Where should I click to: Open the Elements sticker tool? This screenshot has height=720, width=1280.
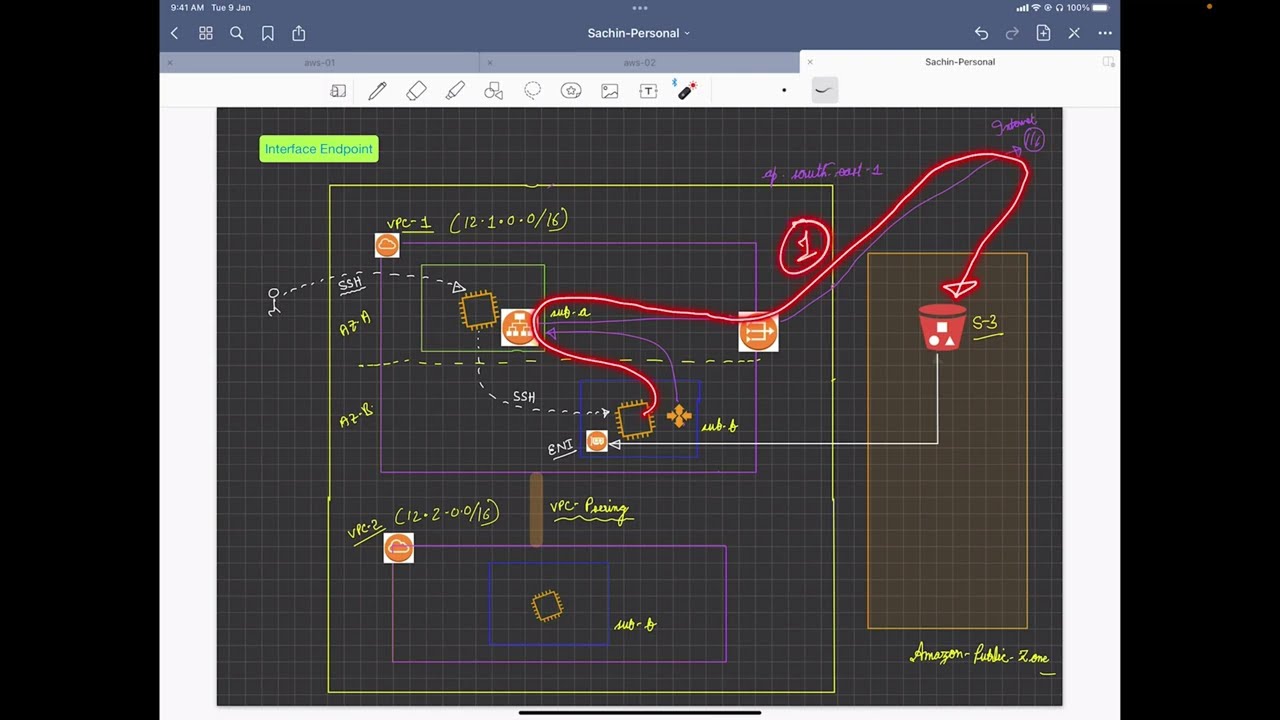pos(571,91)
